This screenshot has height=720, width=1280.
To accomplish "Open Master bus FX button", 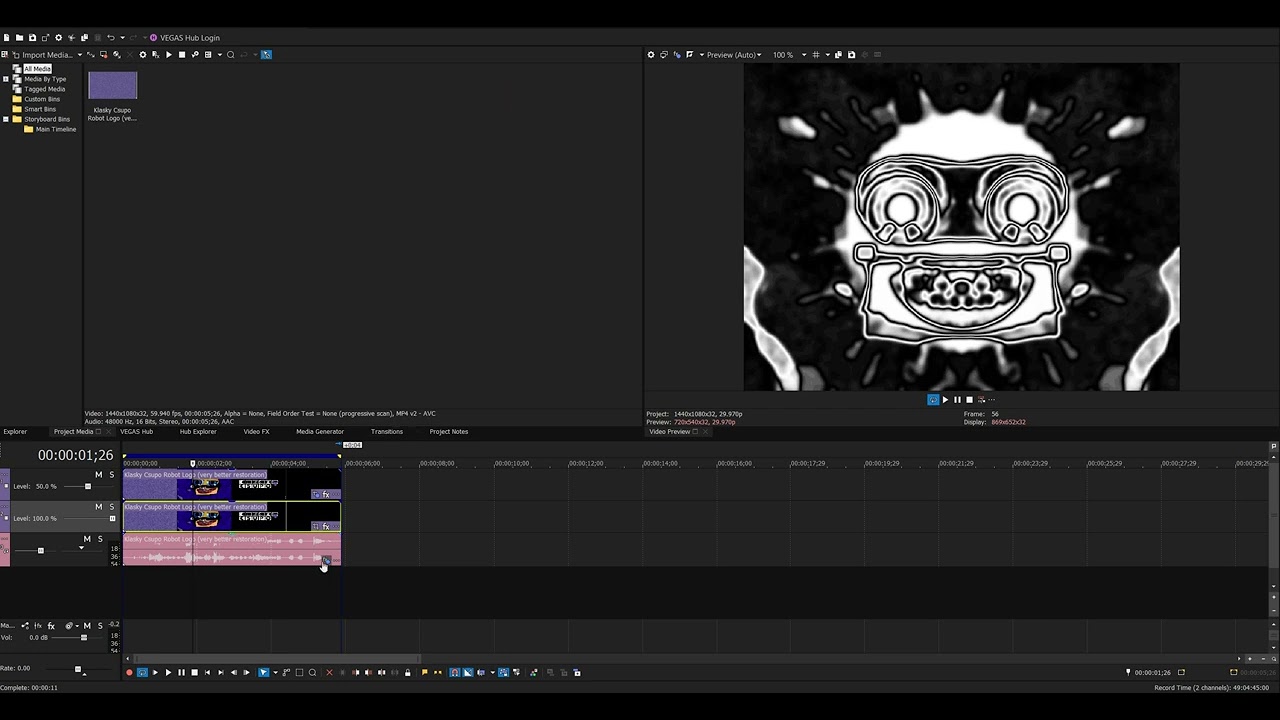I will (51, 626).
